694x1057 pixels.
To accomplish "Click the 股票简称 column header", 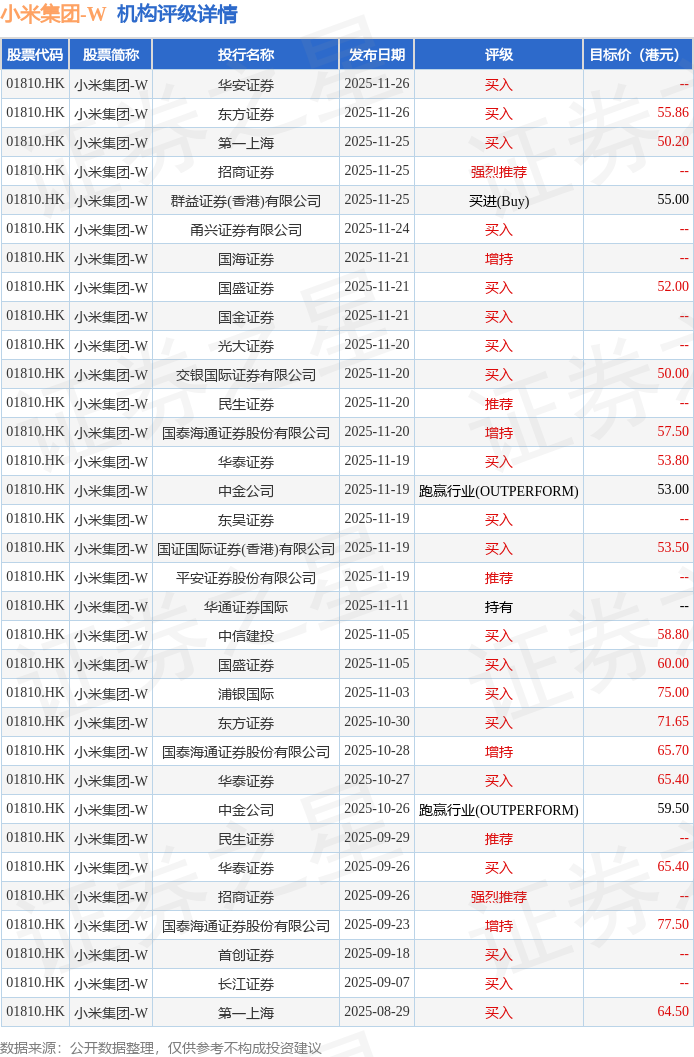I will tap(111, 55).
